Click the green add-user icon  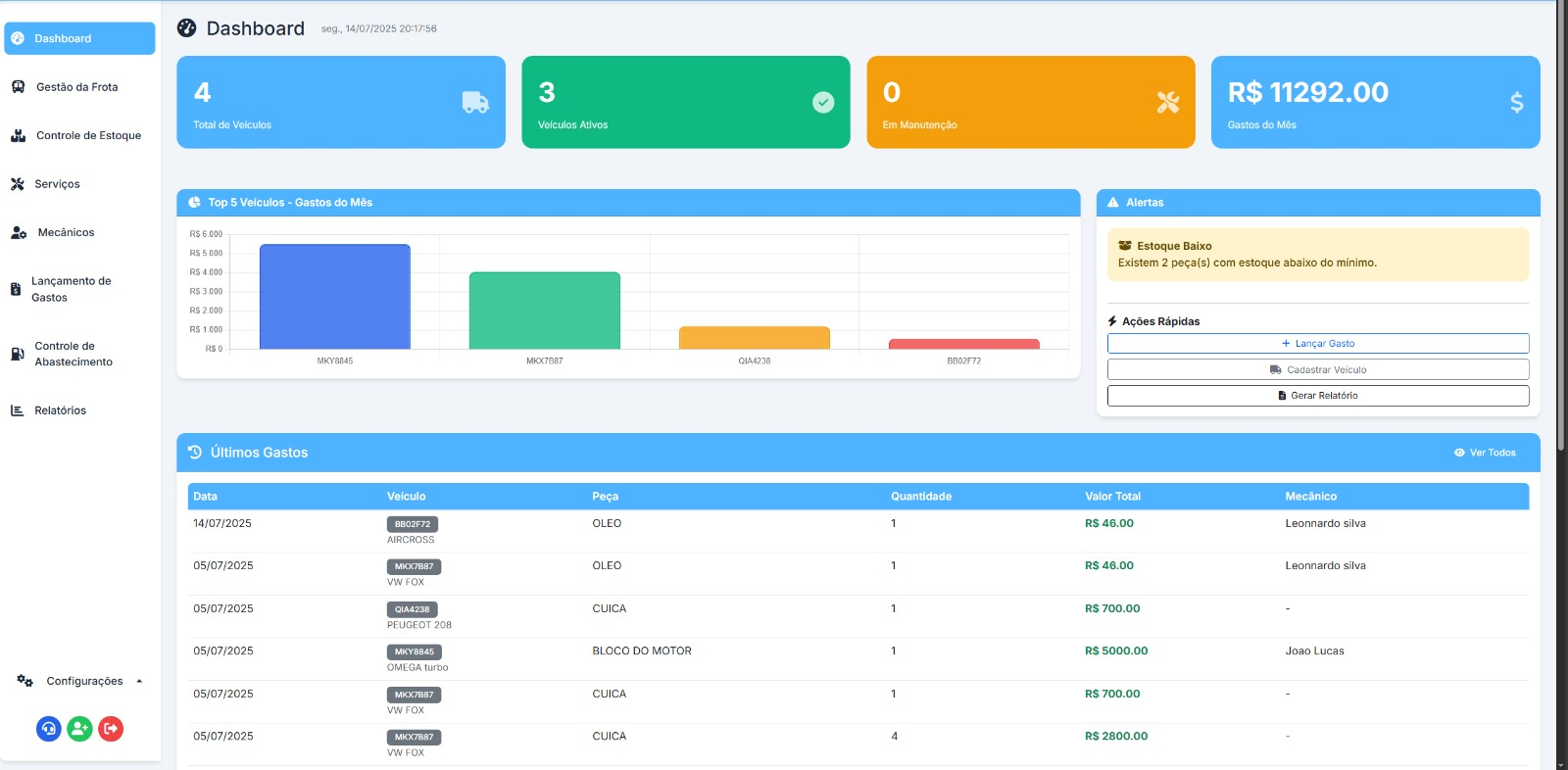[x=79, y=729]
